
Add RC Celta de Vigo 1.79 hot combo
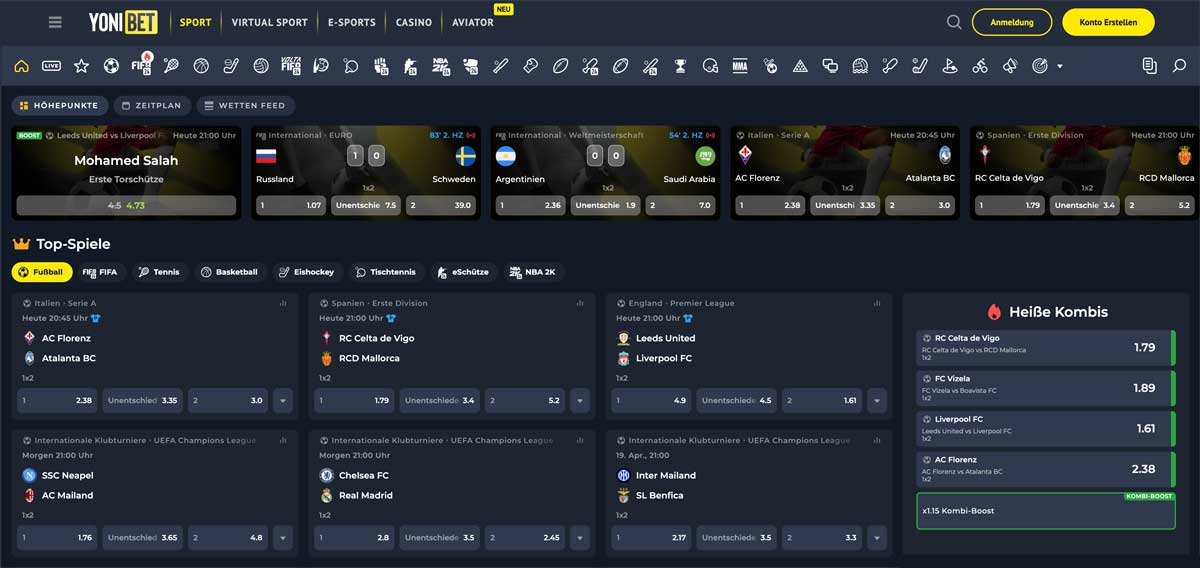(1045, 348)
